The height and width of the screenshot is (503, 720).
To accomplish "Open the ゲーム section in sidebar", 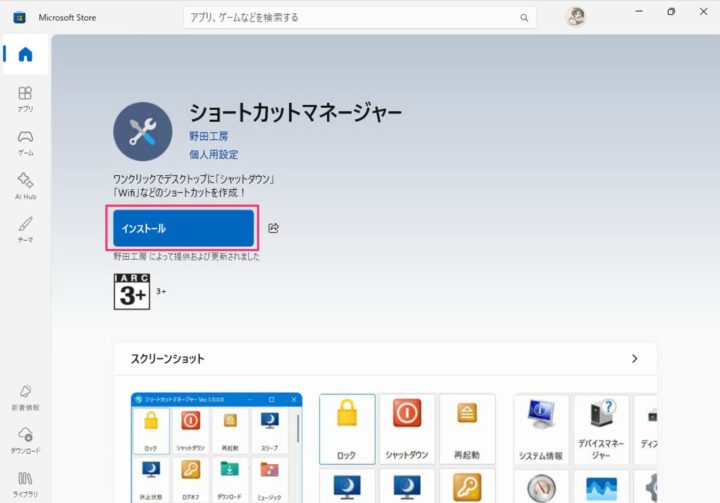I will tap(25, 142).
